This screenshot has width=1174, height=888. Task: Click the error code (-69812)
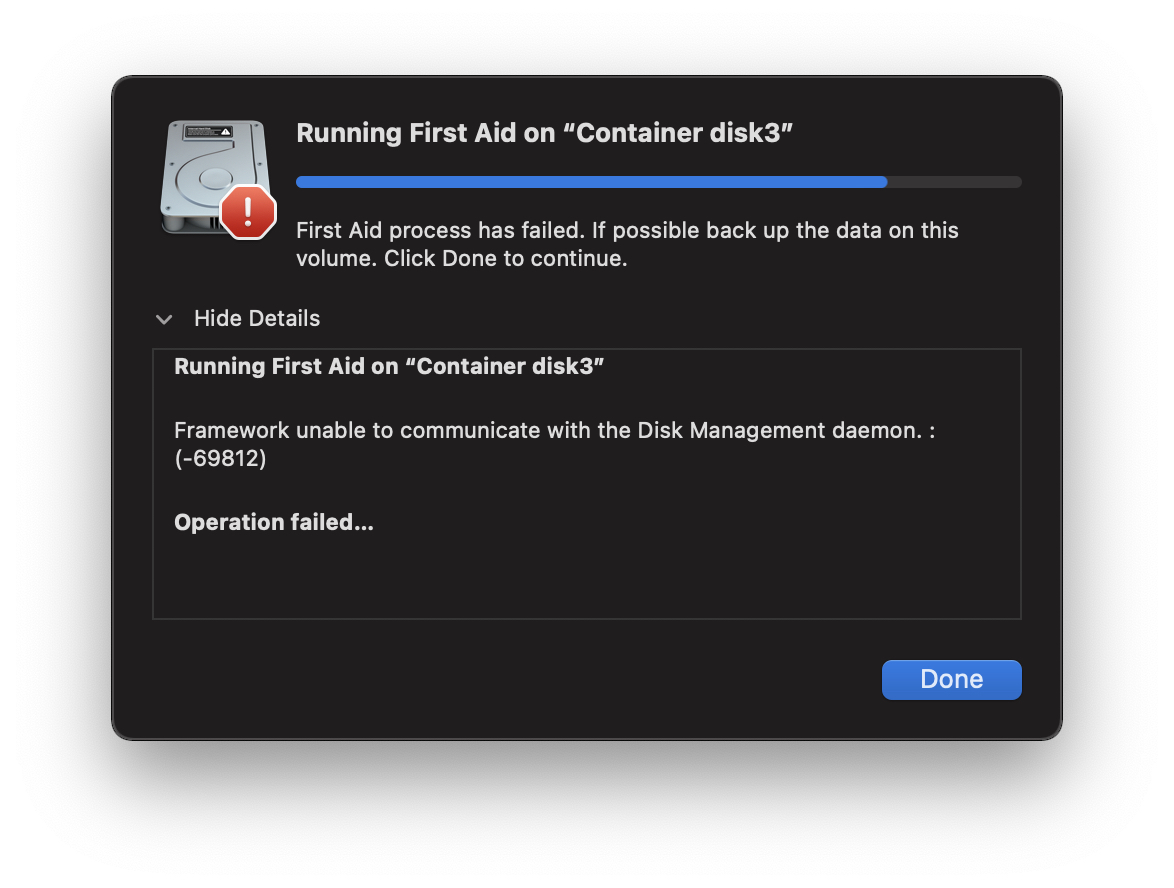point(220,459)
